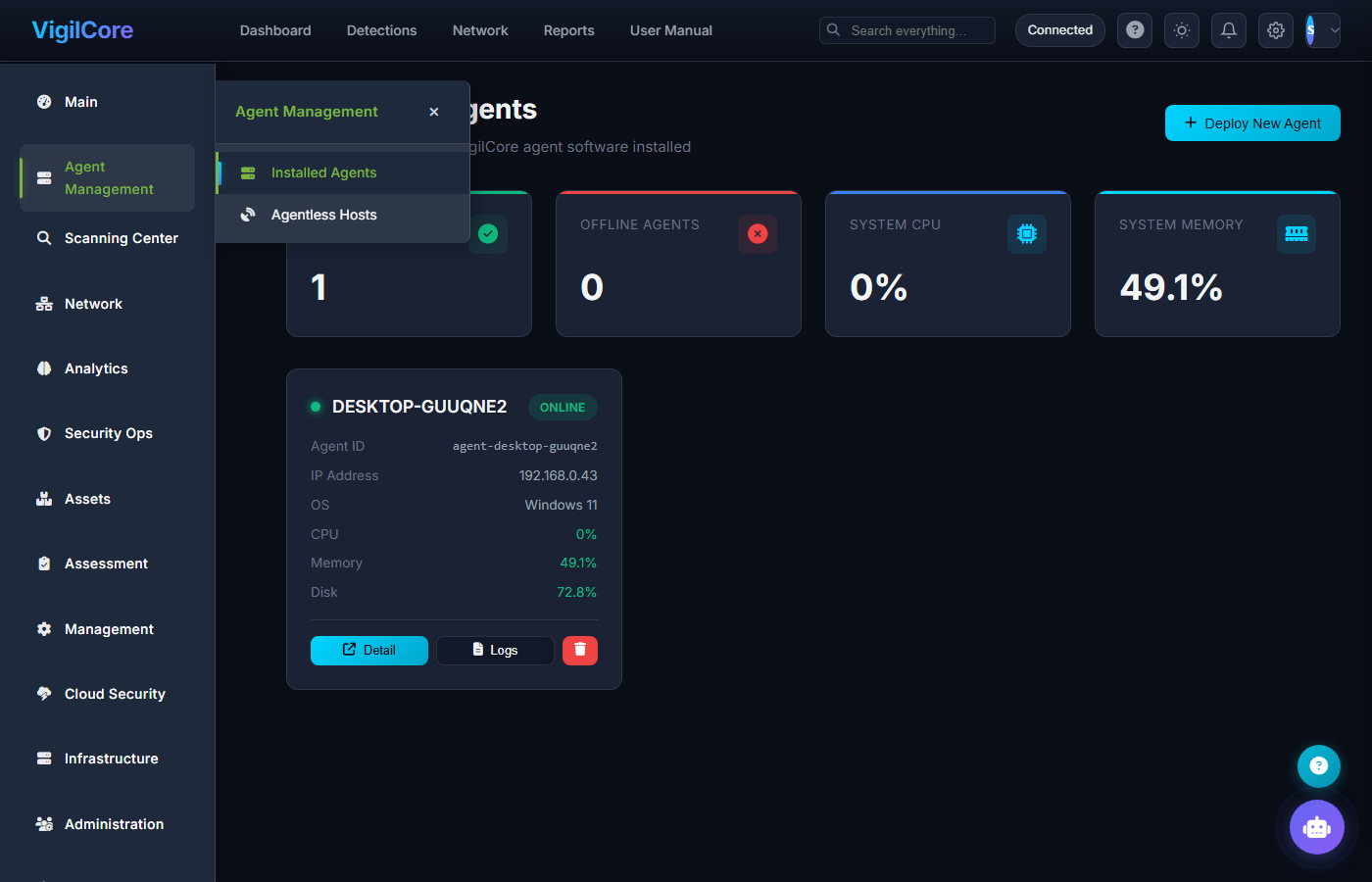The width and height of the screenshot is (1372, 882).
Task: Click the agent-desktop-guuqne2 ID value
Action: pos(525,446)
